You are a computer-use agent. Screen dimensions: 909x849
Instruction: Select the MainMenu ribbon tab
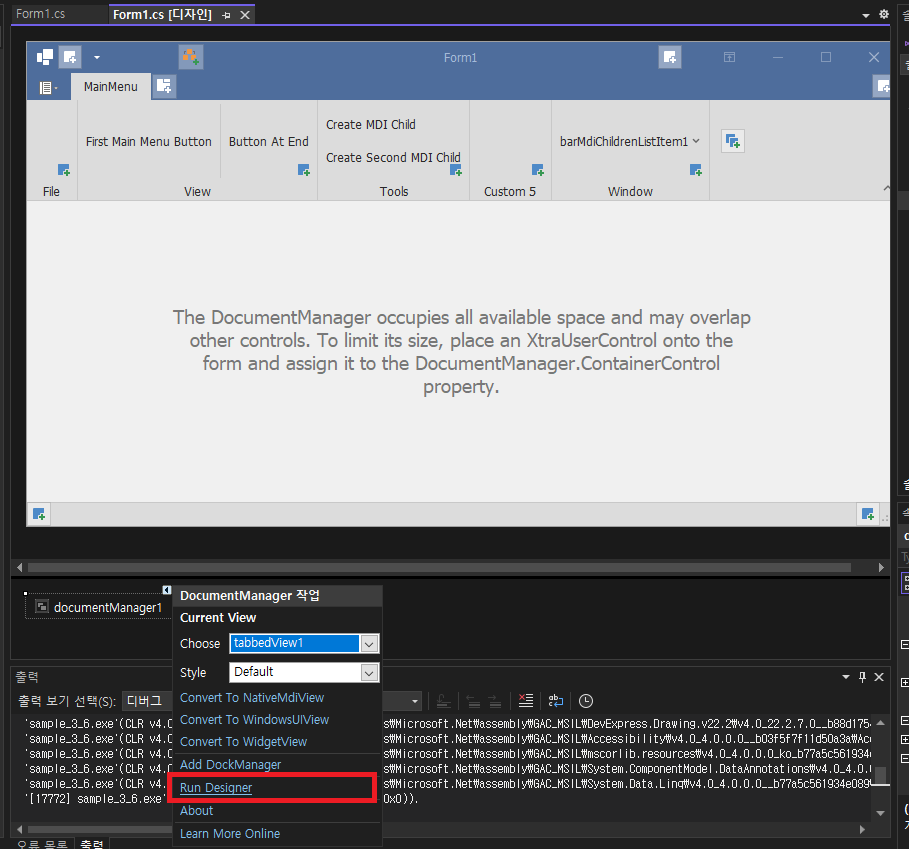click(x=111, y=87)
